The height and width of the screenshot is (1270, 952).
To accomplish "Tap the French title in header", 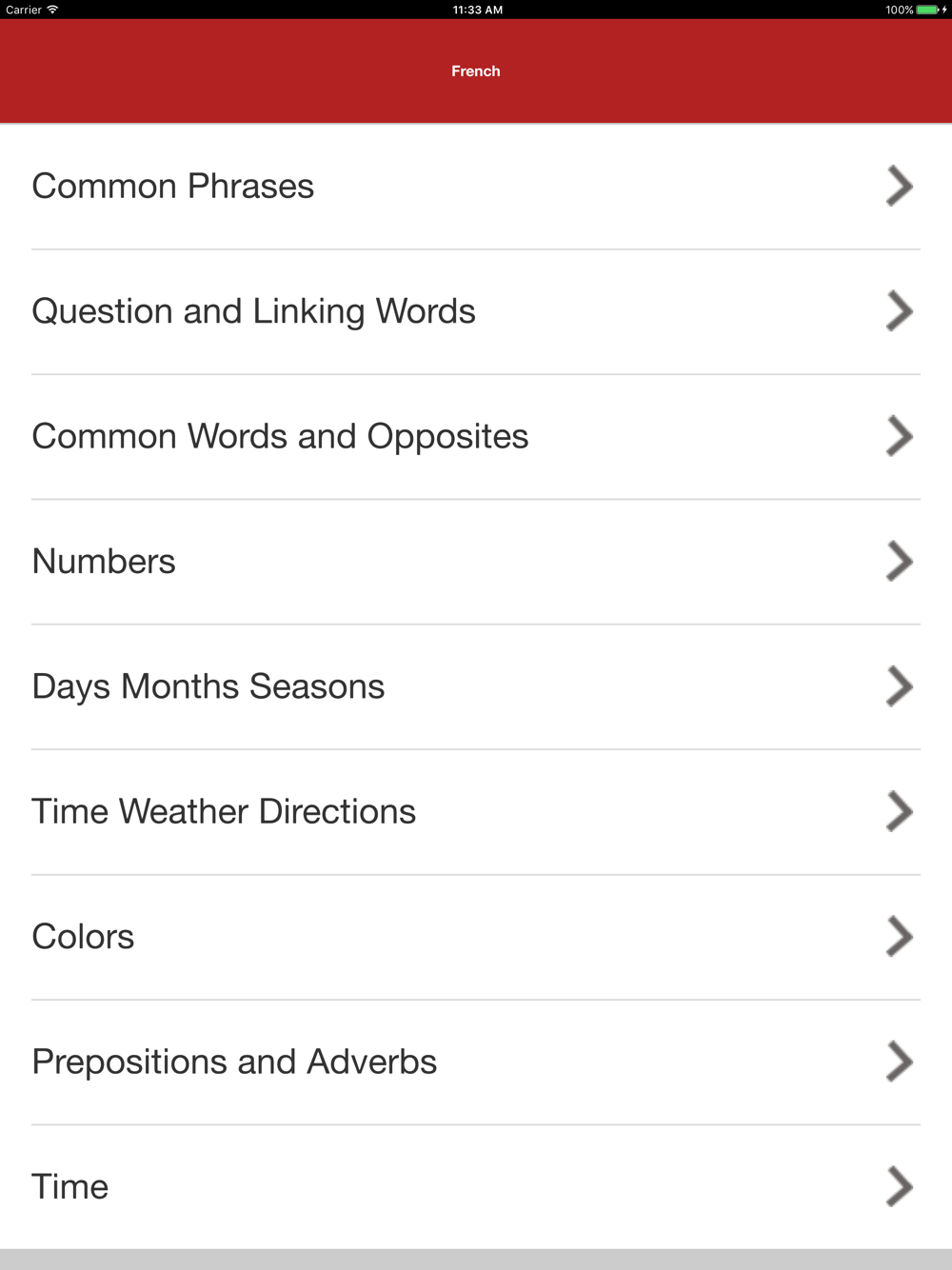I will click(x=476, y=71).
